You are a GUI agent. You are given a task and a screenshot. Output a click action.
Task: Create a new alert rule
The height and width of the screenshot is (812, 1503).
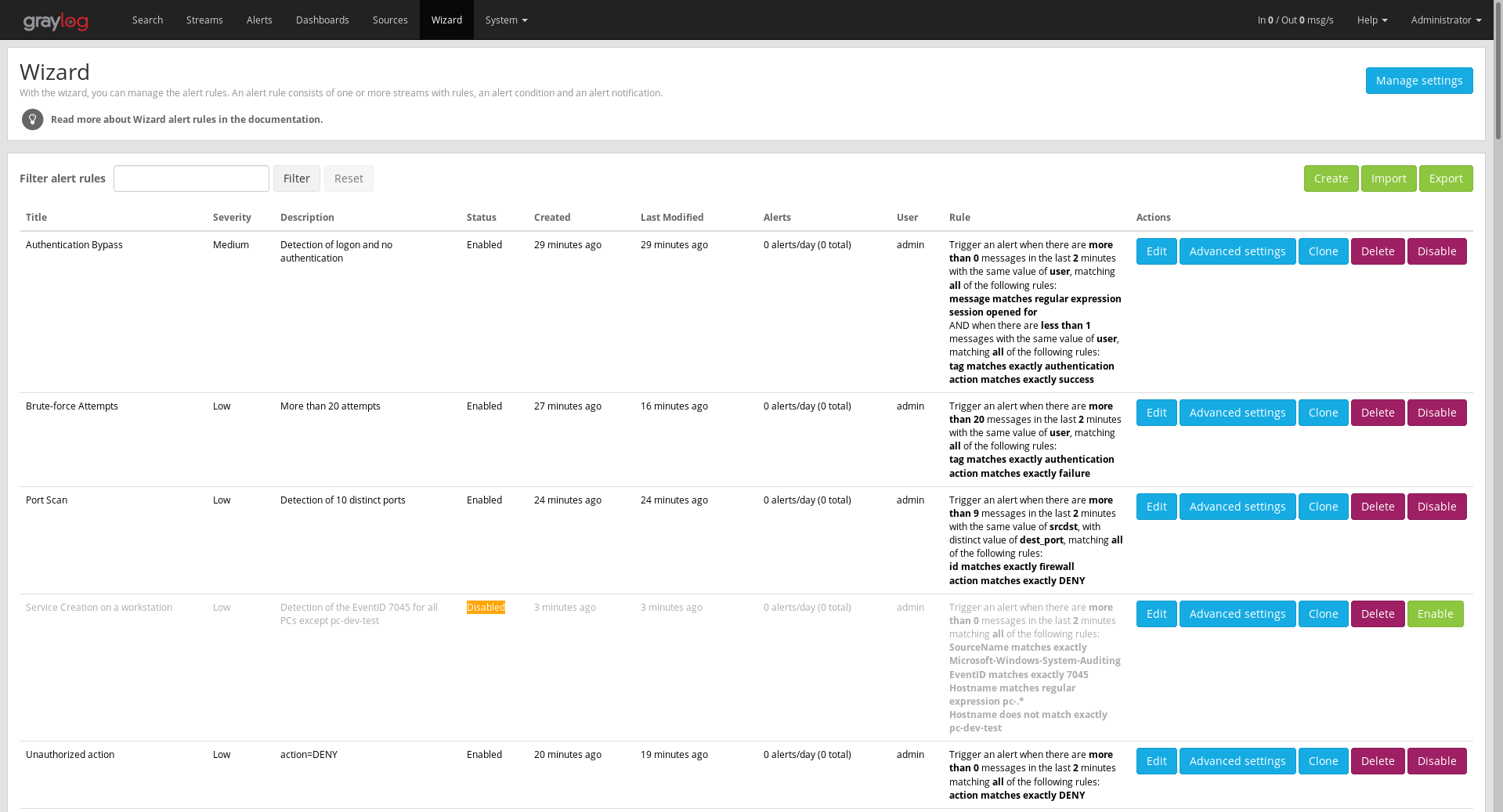coord(1331,179)
